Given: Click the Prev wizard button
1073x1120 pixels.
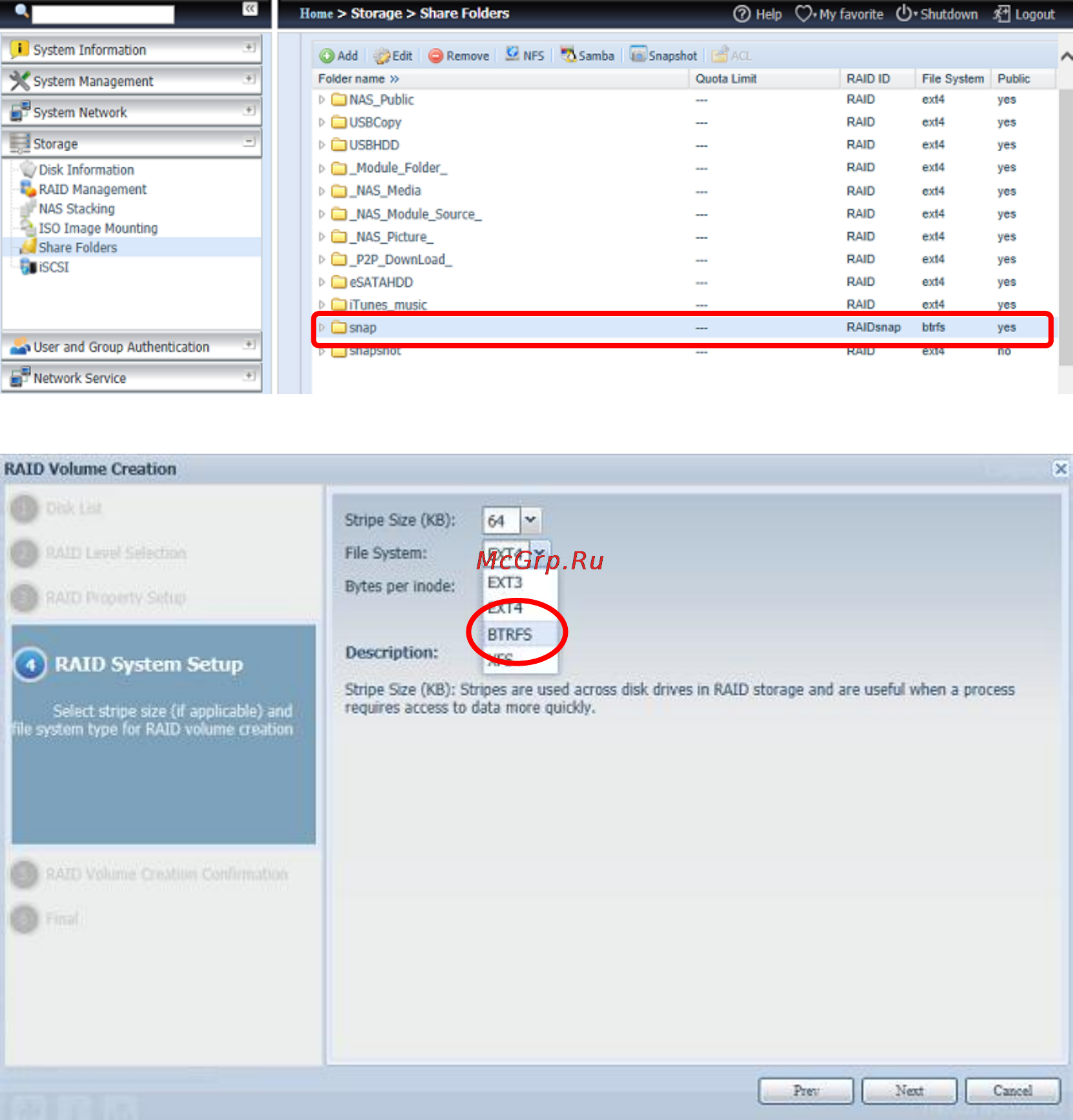Looking at the screenshot, I should coord(806,1091).
